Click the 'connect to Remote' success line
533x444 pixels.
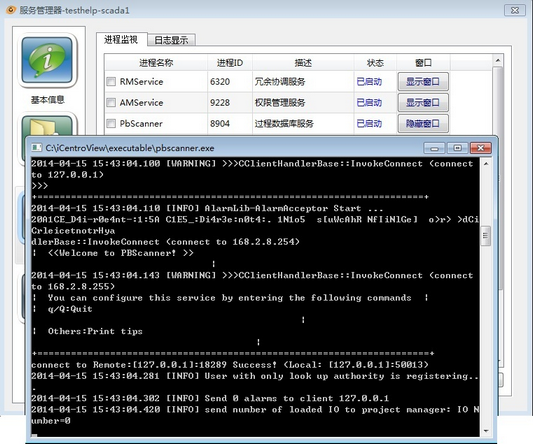point(230,365)
